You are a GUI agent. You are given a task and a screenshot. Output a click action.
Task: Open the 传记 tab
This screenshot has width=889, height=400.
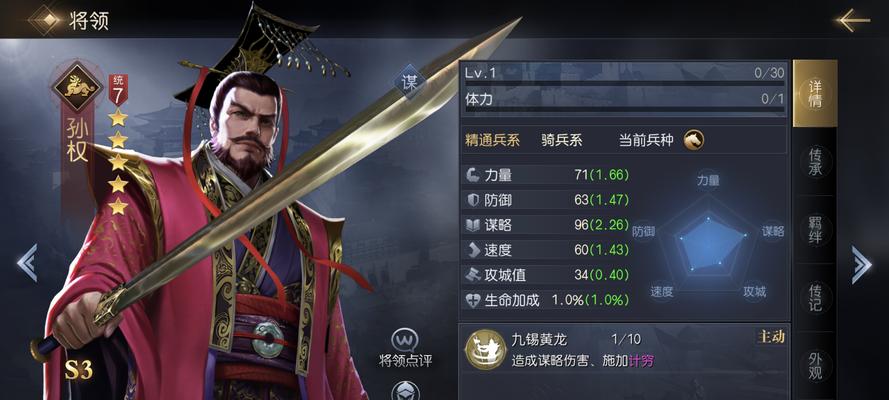815,297
